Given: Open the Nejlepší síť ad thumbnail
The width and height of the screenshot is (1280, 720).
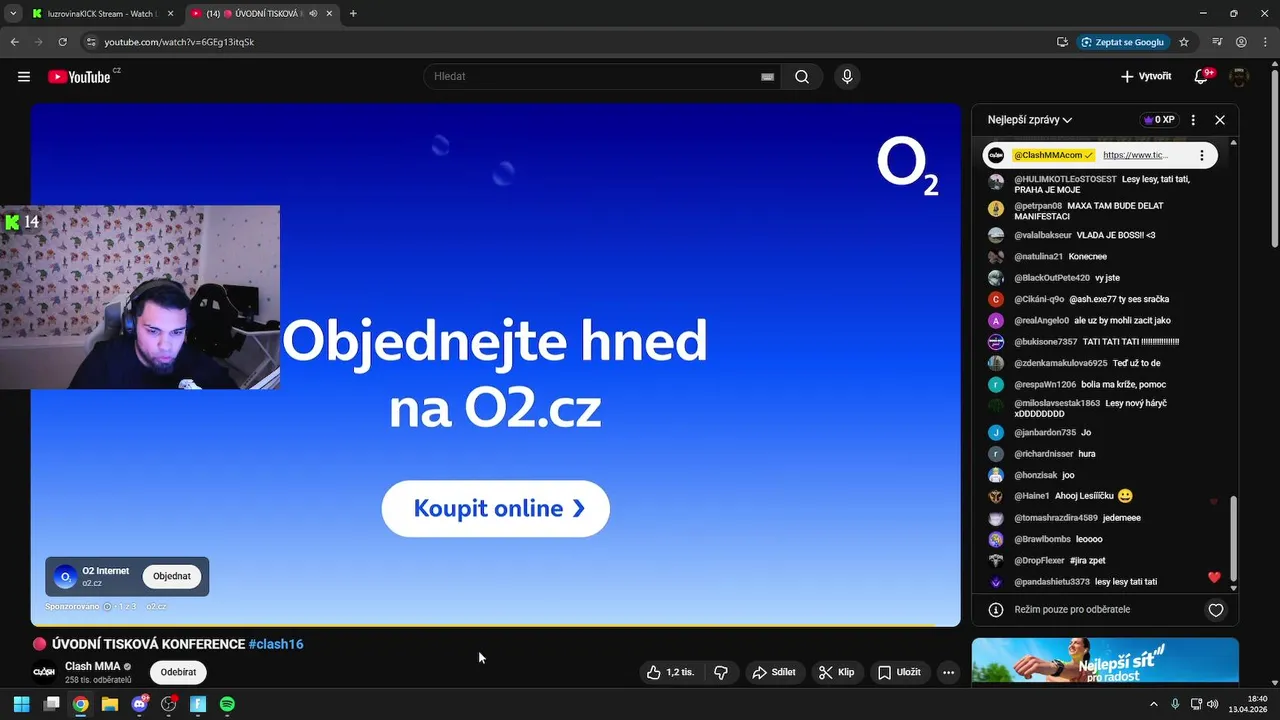Looking at the screenshot, I should 1105,662.
